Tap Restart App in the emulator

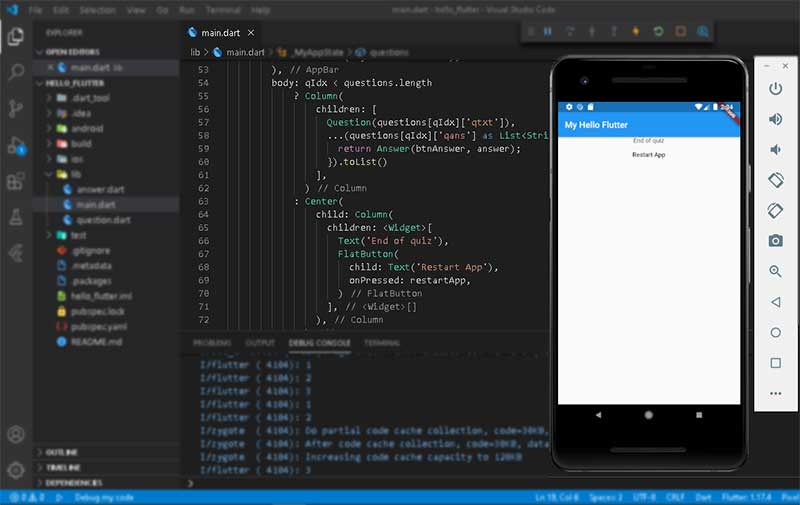pyautogui.click(x=648, y=155)
